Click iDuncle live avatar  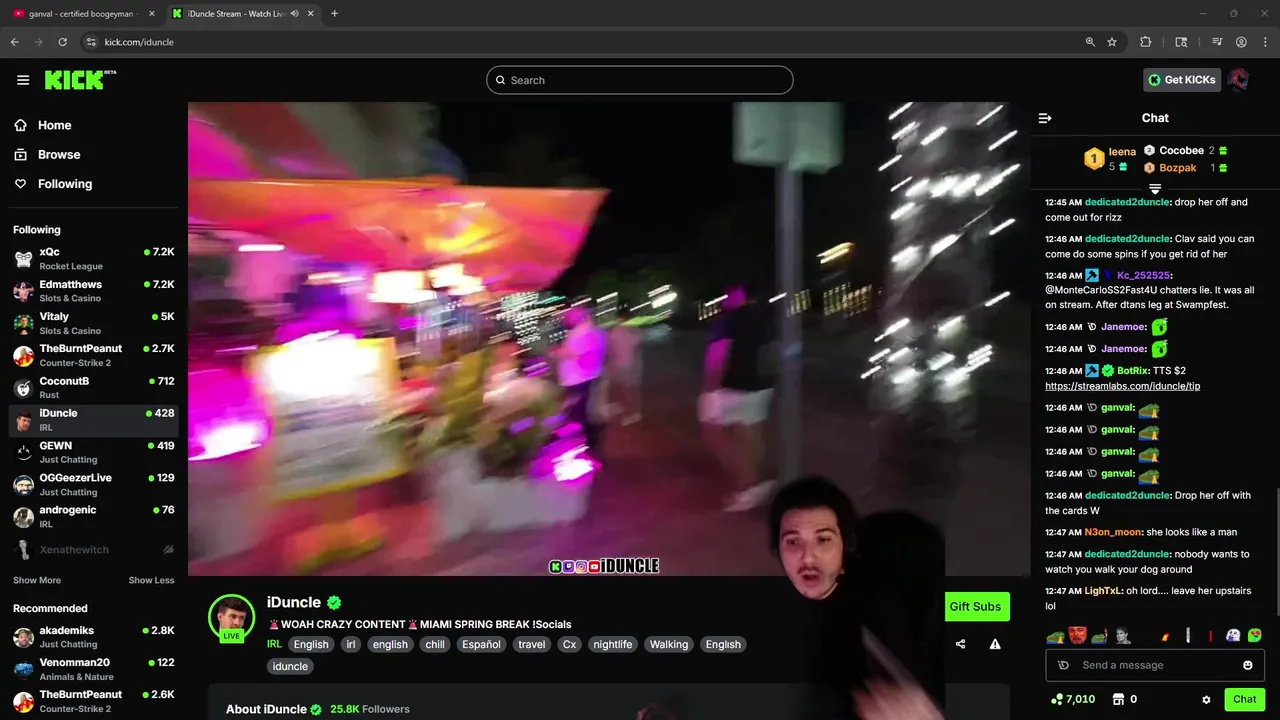pos(231,618)
